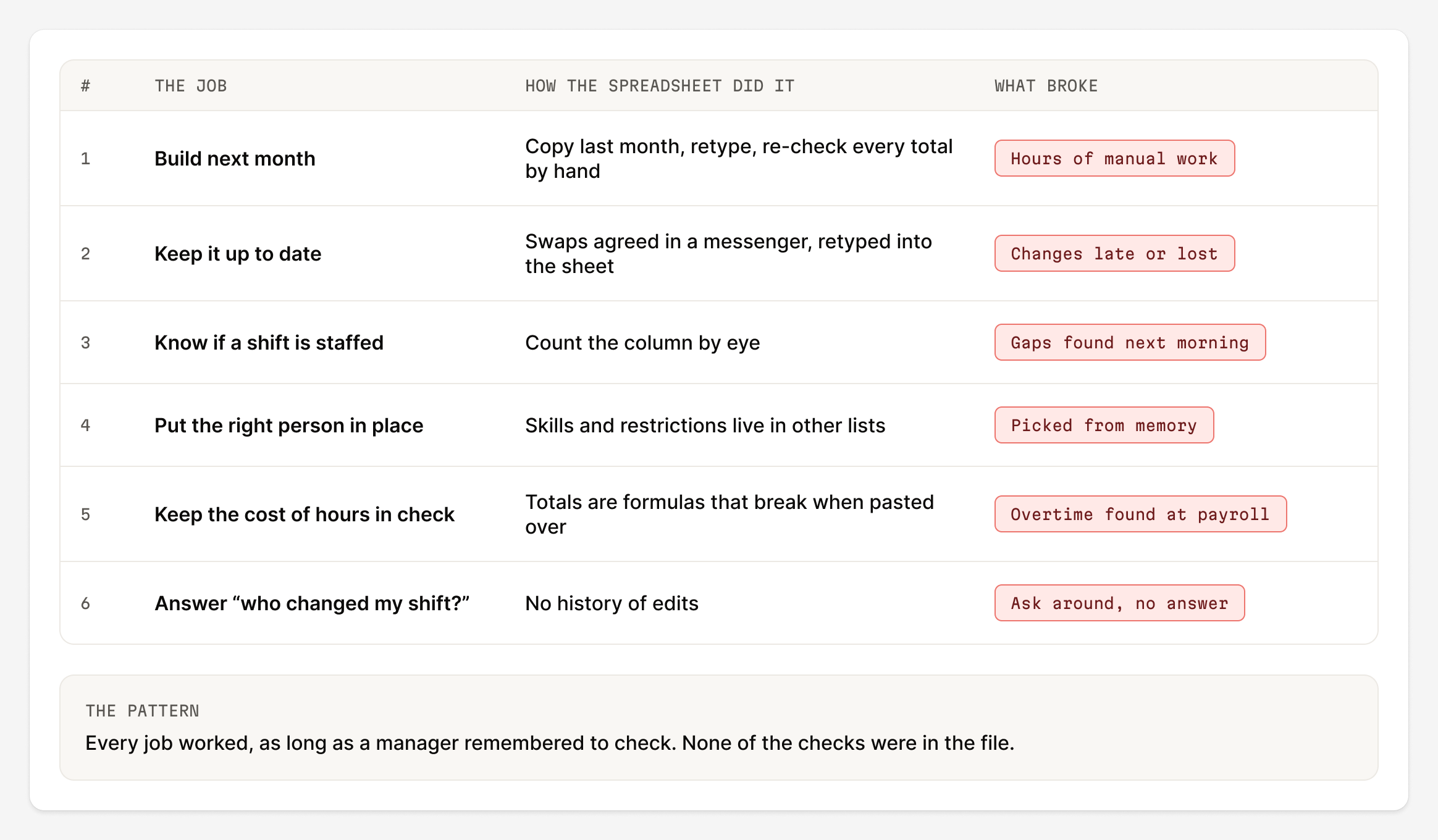Click 'THE PATTERN' label in the callout
Image resolution: width=1438 pixels, height=840 pixels.
pos(142,711)
